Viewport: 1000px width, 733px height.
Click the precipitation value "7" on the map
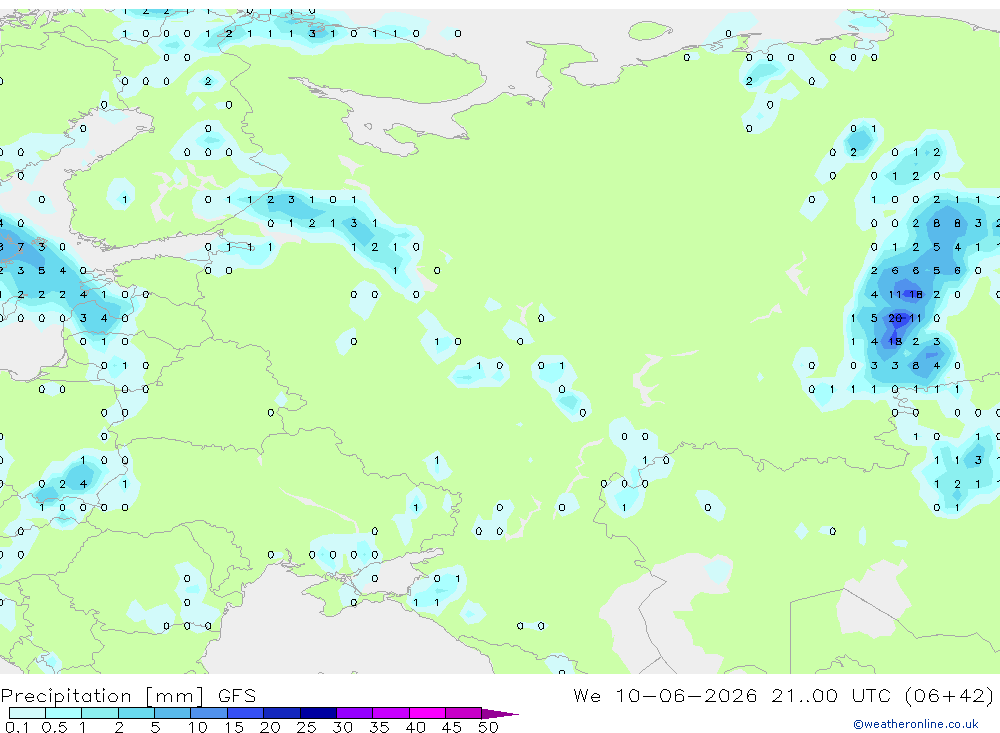pyautogui.click(x=21, y=247)
